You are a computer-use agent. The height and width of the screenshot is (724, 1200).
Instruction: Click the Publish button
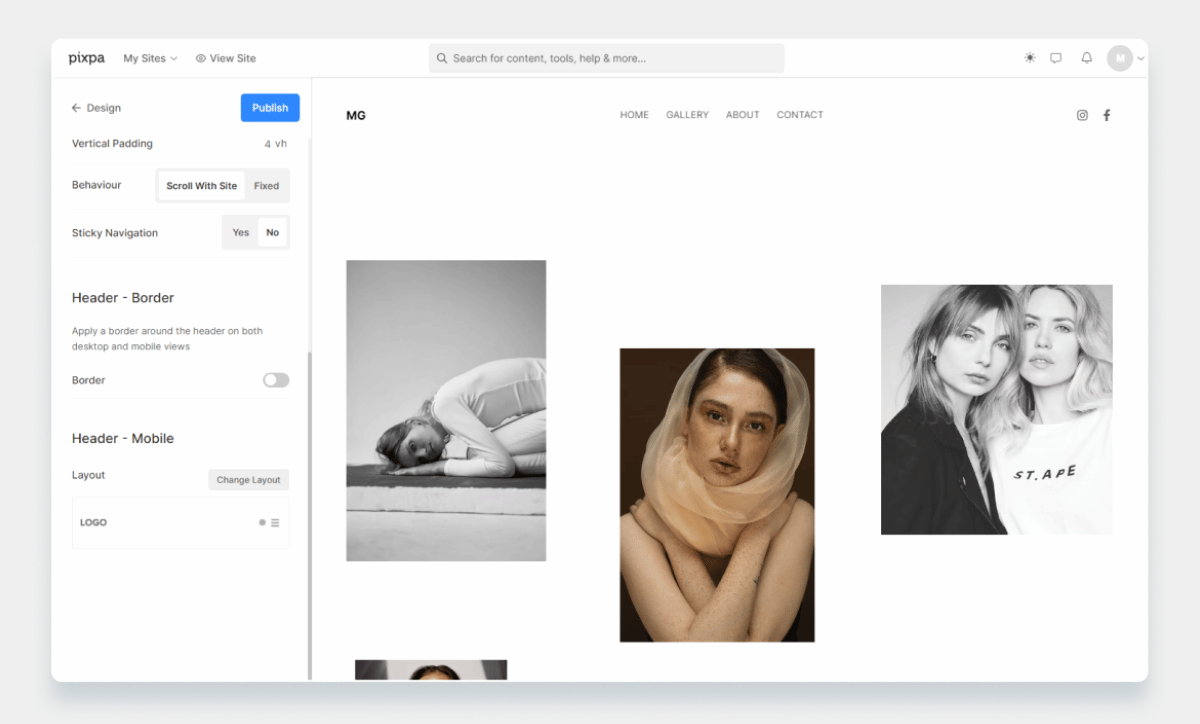pyautogui.click(x=270, y=108)
